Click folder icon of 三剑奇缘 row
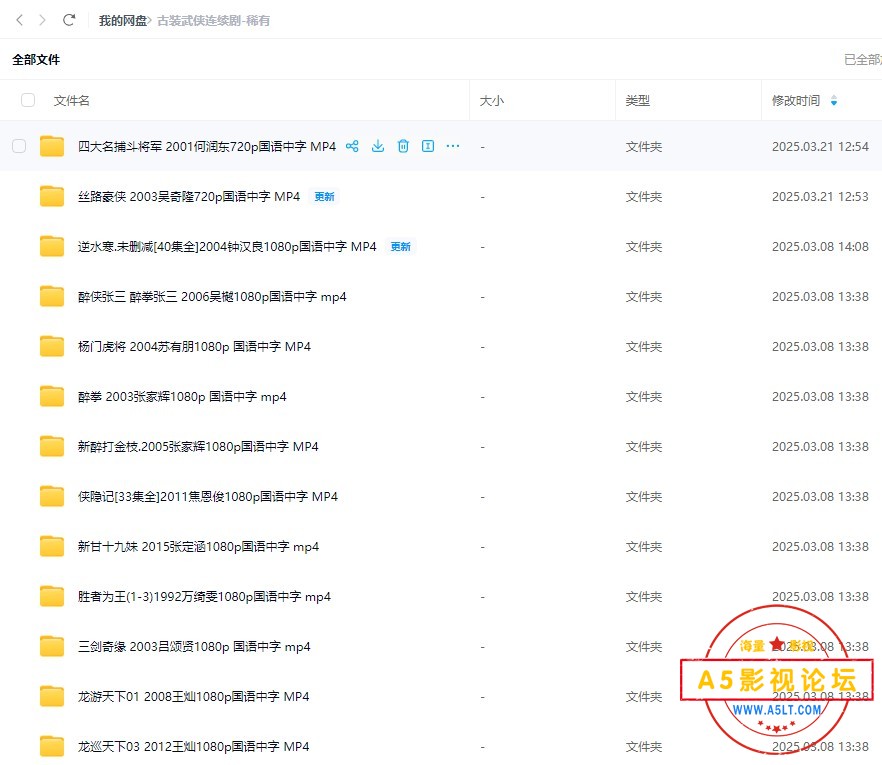The width and height of the screenshot is (882, 765). (52, 646)
